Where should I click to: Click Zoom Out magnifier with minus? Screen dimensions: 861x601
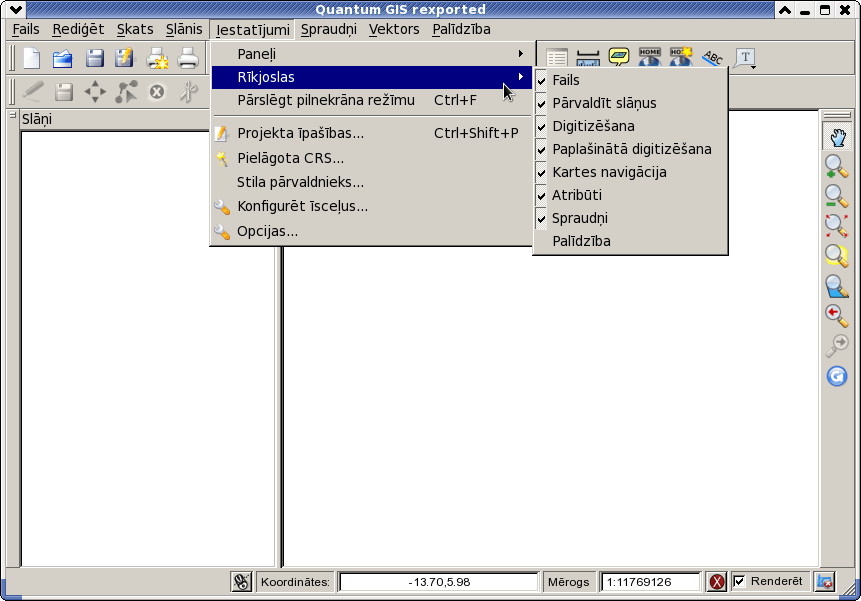point(837,196)
